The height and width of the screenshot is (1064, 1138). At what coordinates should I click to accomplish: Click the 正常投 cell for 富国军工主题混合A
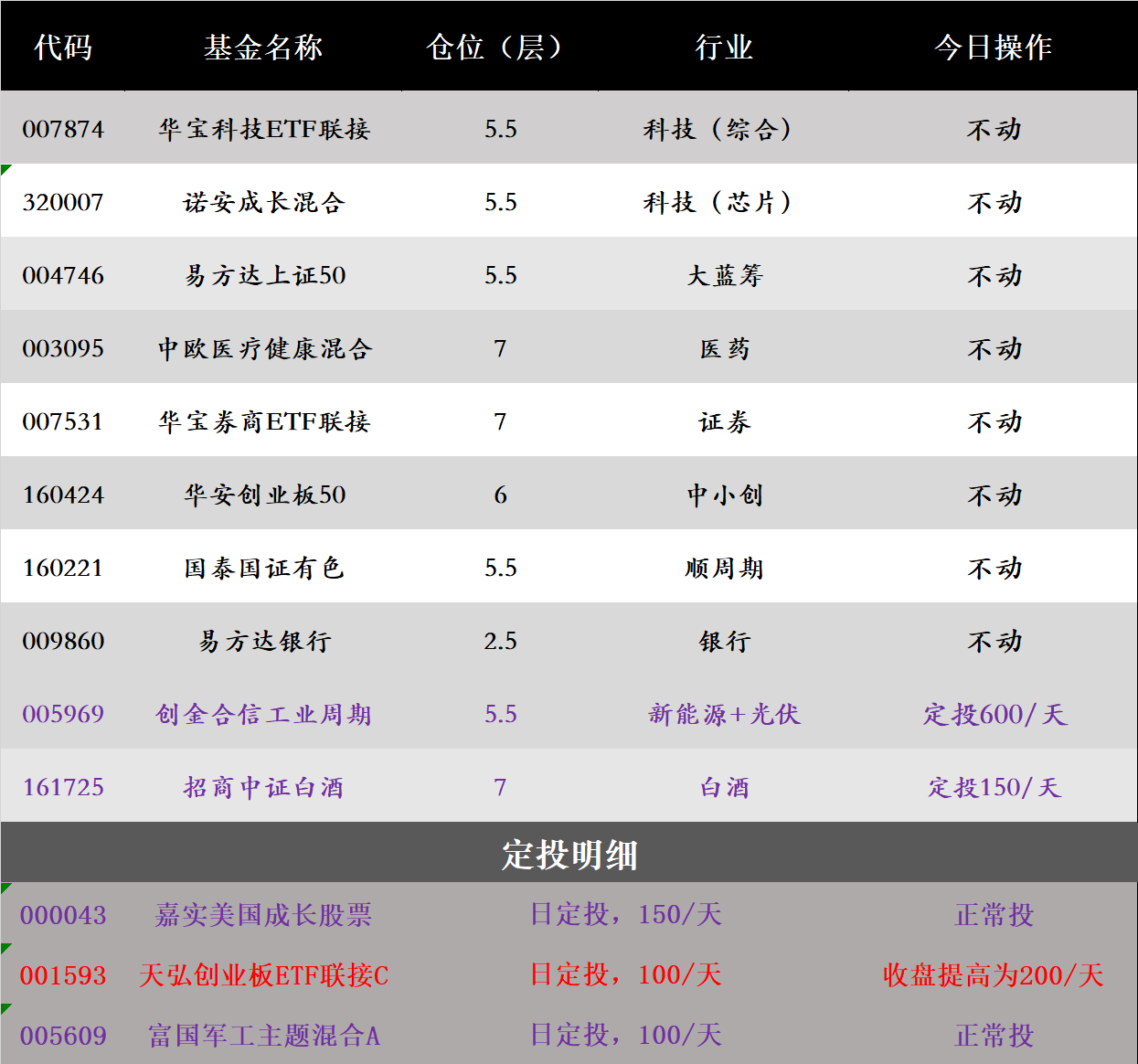(x=996, y=1037)
